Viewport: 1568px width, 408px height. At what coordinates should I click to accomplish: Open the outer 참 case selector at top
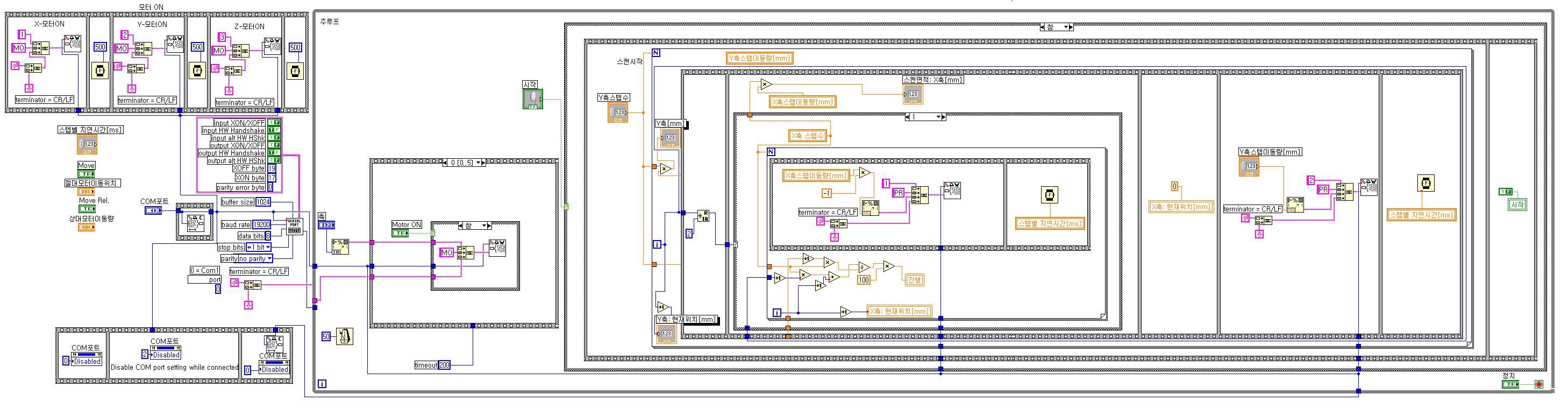point(1056,27)
